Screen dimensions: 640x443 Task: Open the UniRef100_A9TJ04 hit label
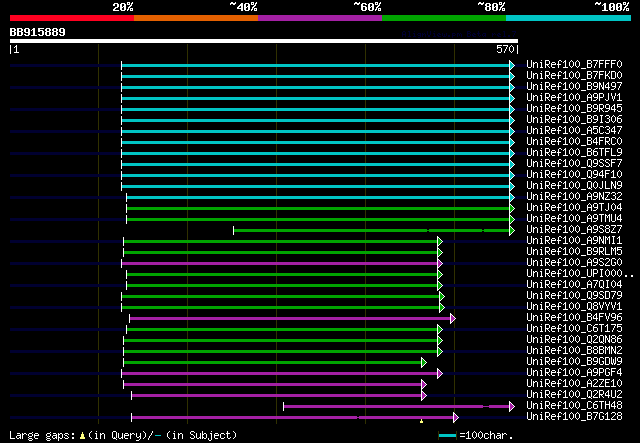click(574, 208)
